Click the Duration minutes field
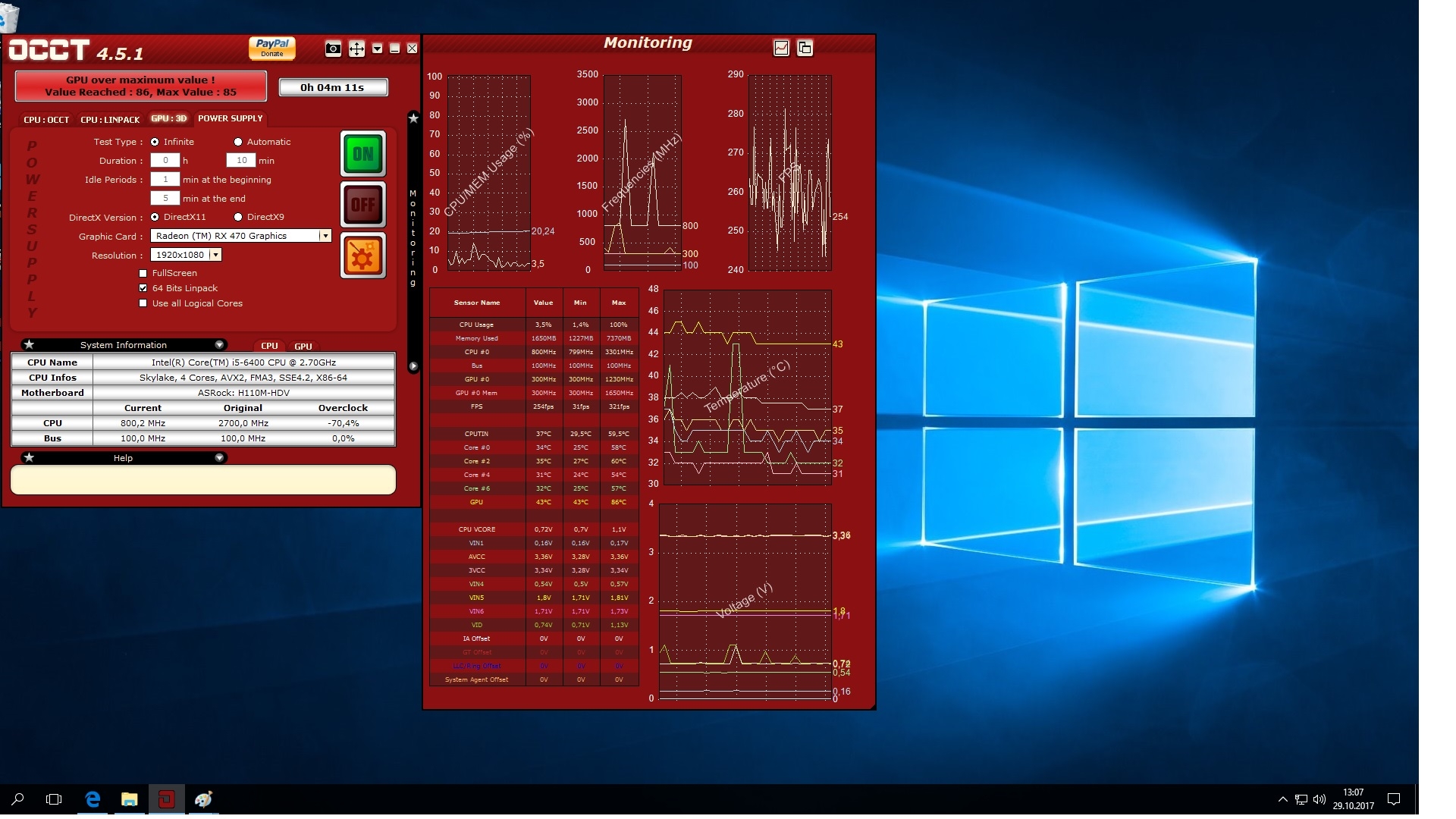The width and height of the screenshot is (1456, 819). (x=241, y=160)
